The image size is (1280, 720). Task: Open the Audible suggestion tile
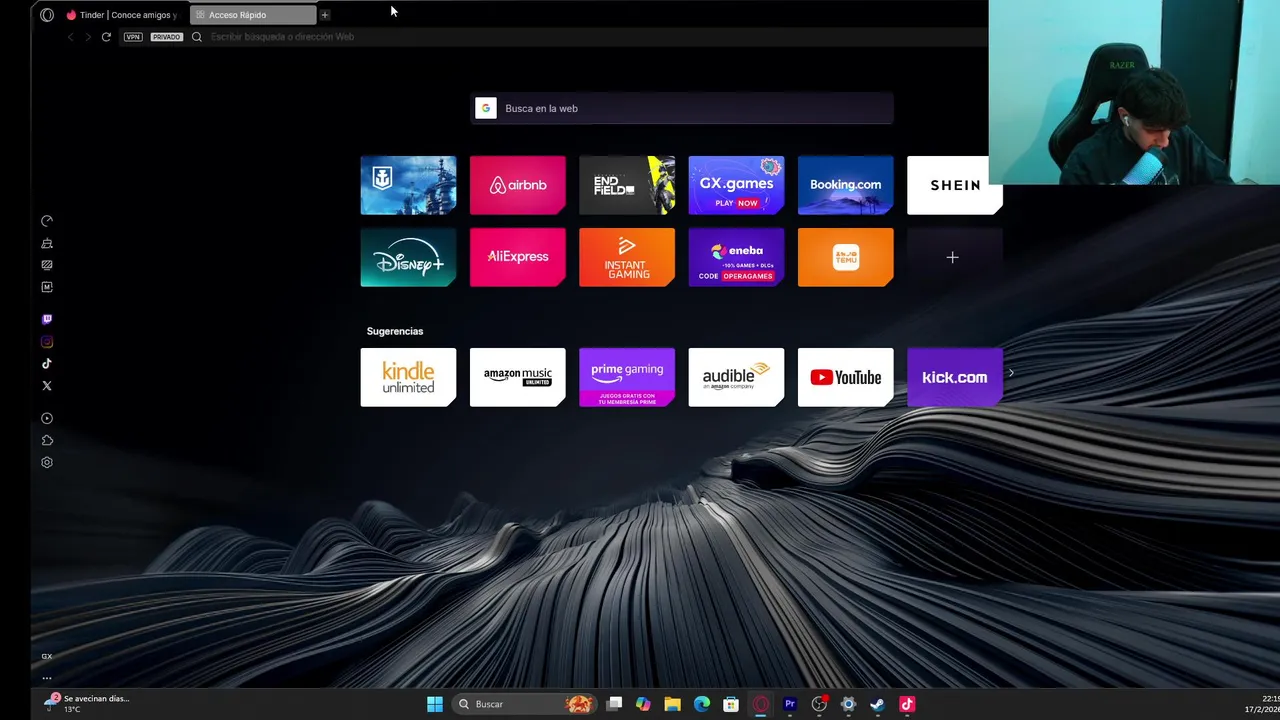[736, 377]
